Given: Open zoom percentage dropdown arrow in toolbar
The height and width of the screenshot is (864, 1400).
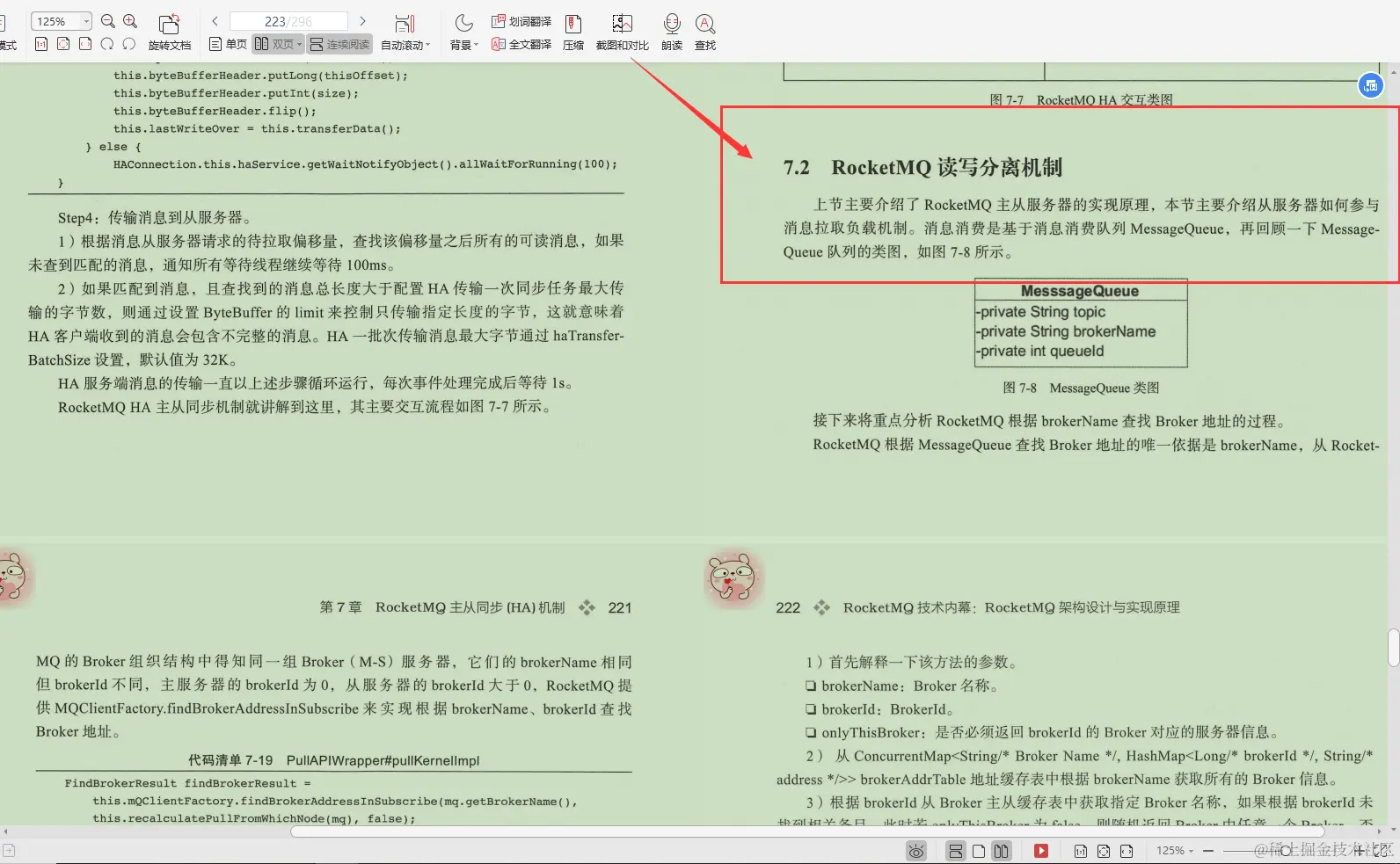Looking at the screenshot, I should 86,21.
